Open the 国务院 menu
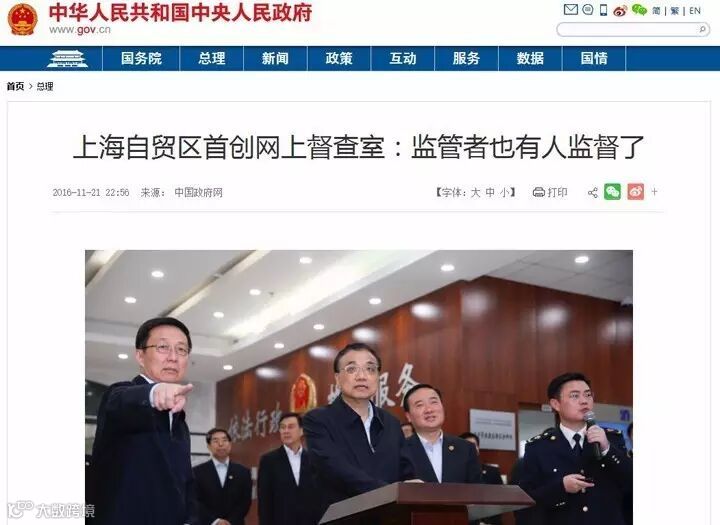The image size is (720, 525). click(x=141, y=58)
